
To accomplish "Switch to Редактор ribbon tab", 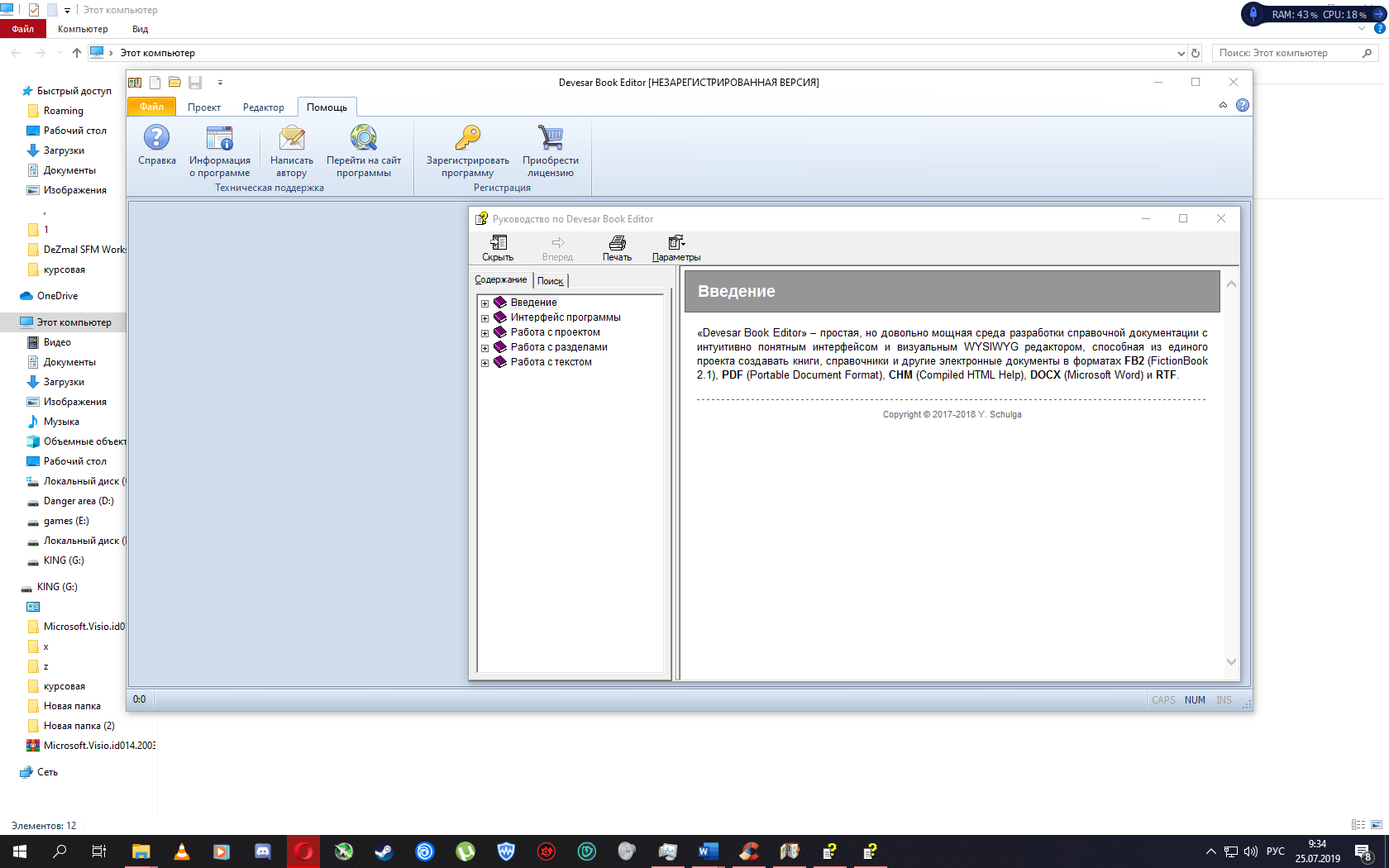I will (x=264, y=107).
